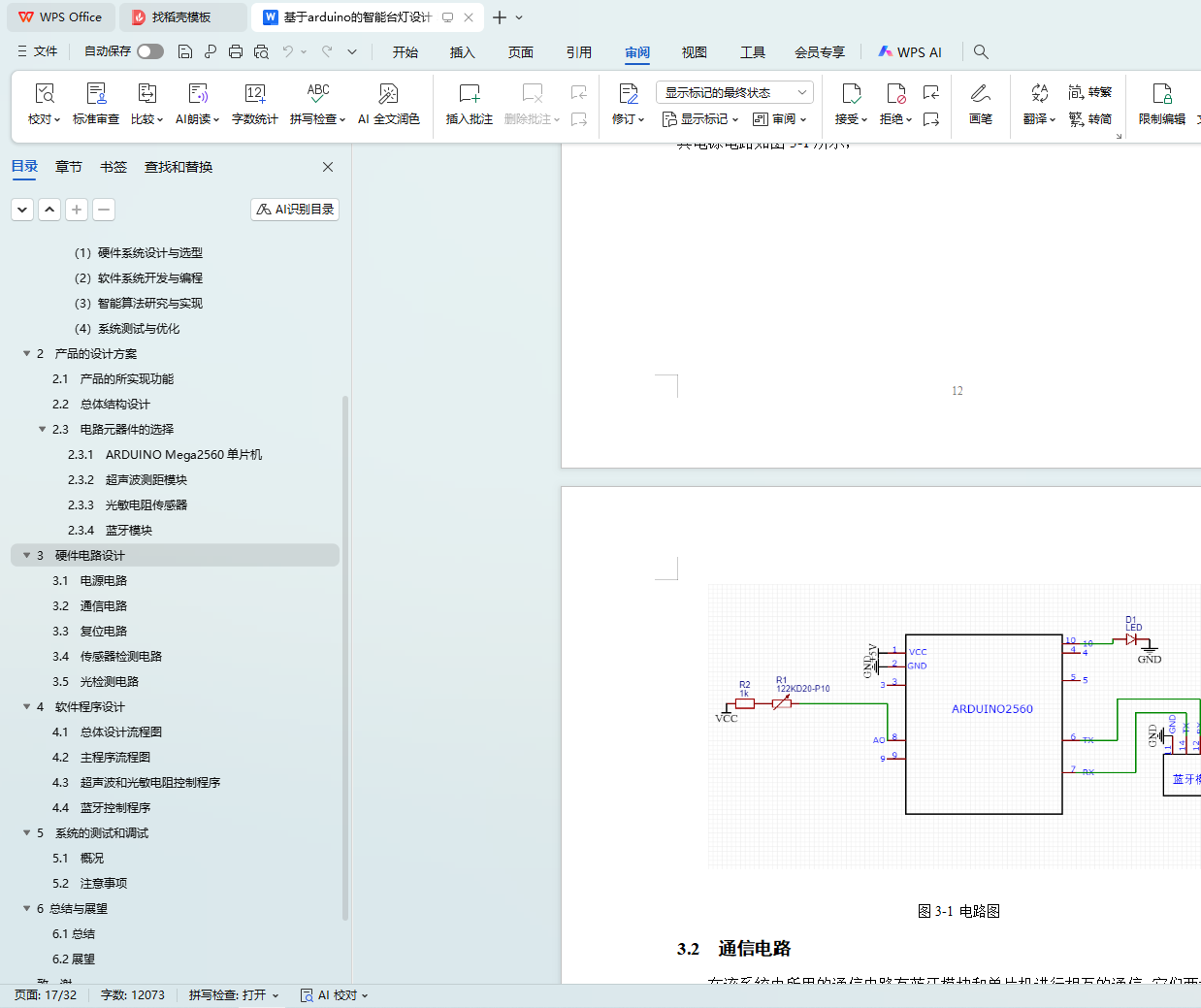Open the markup display state dropdown
The height and width of the screenshot is (1008, 1201).
[734, 92]
